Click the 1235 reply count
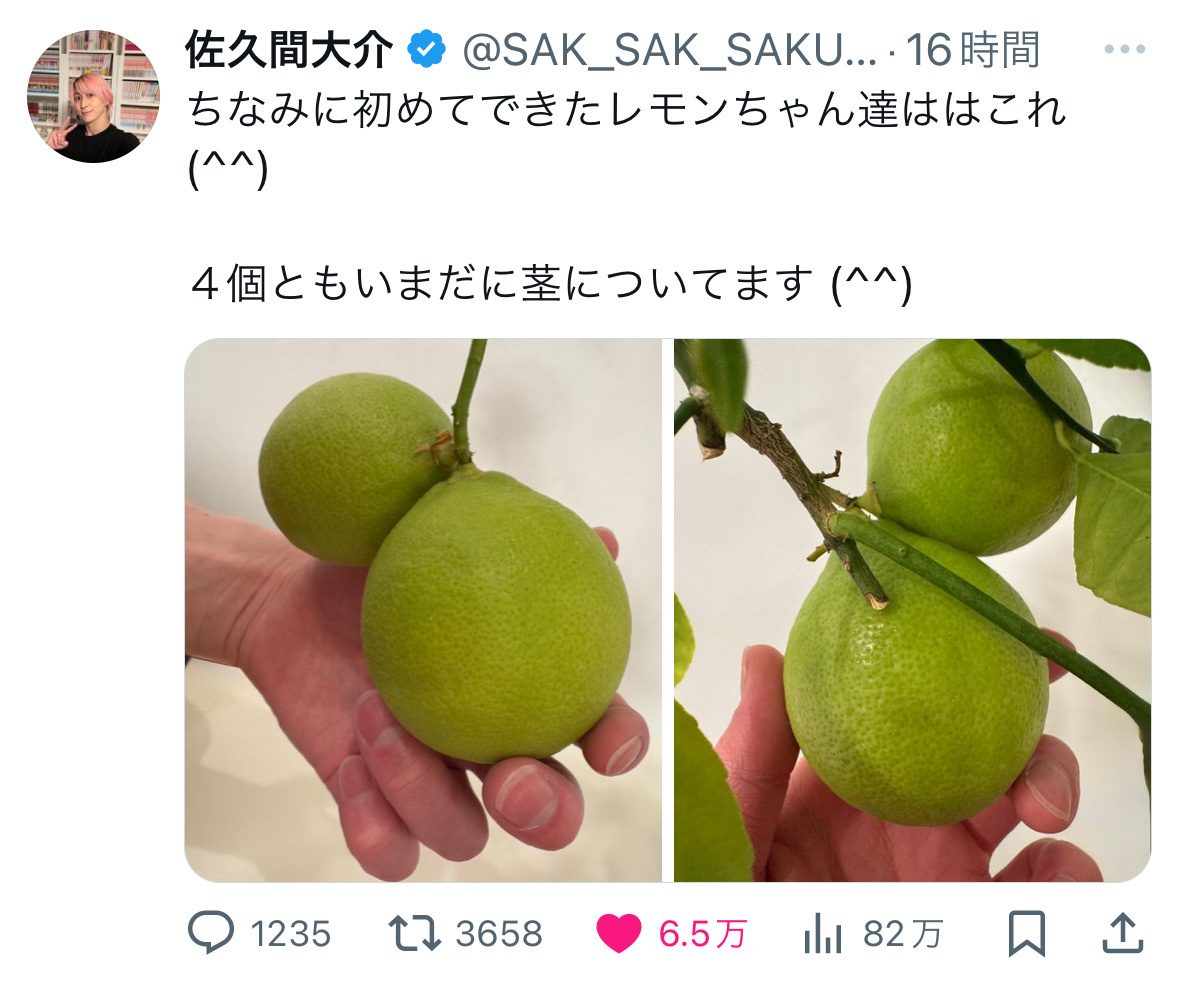 [290, 934]
